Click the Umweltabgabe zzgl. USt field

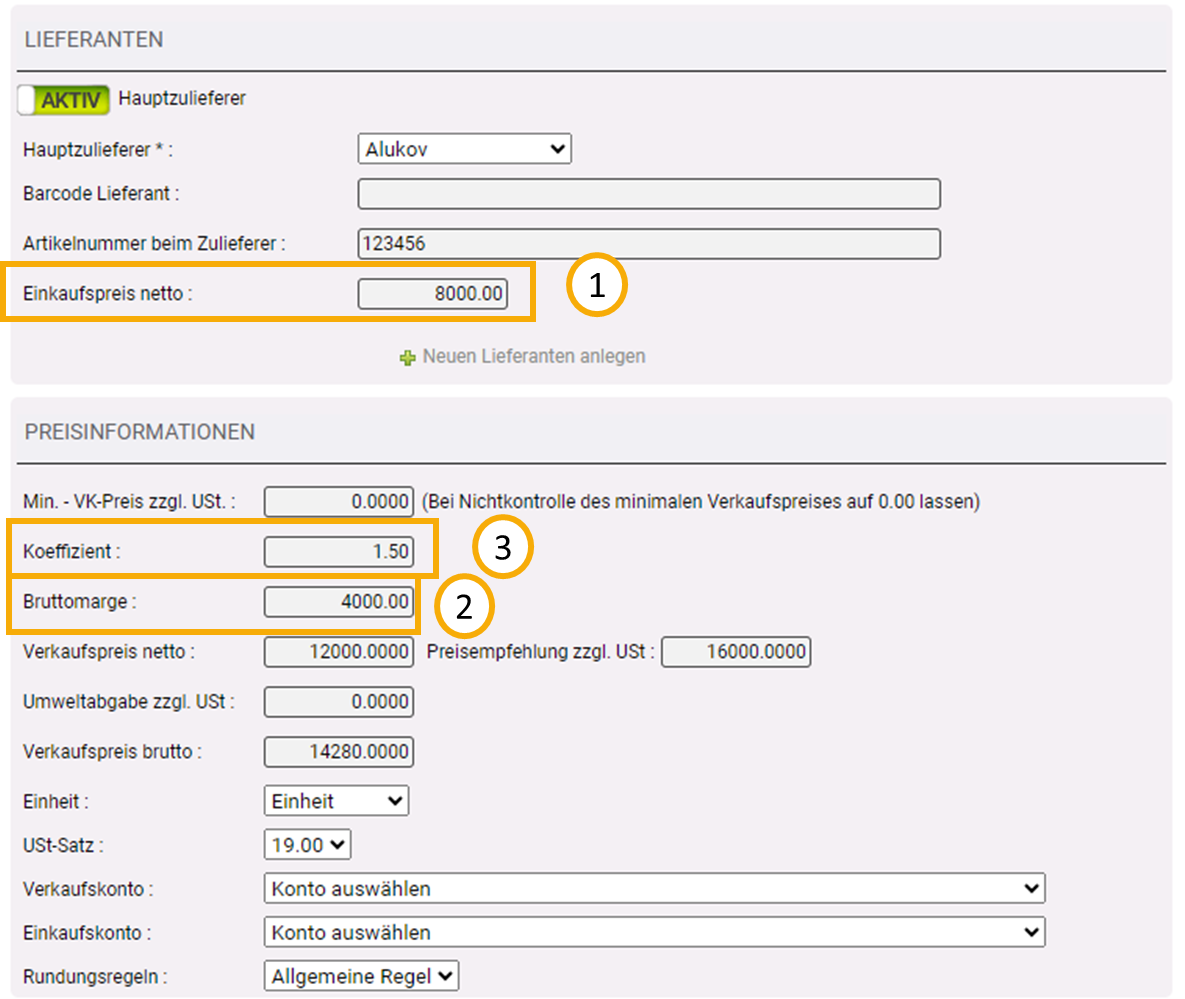click(x=338, y=702)
